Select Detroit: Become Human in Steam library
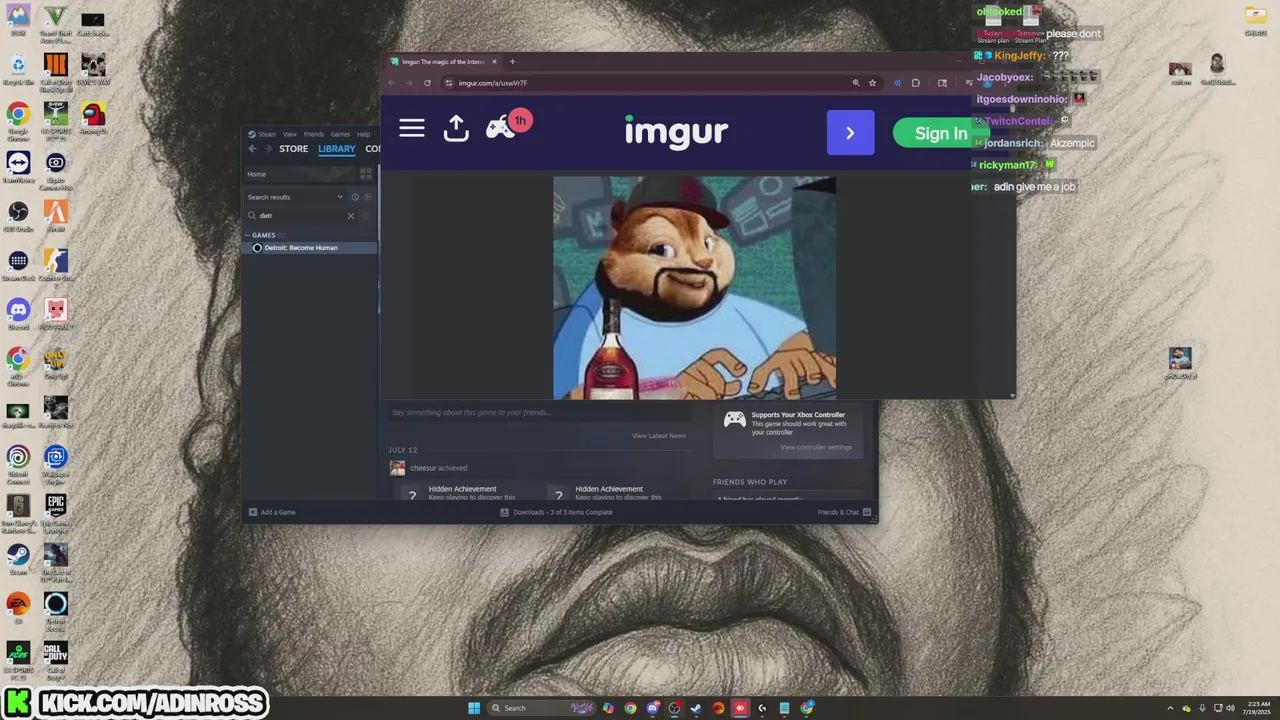Viewport: 1280px width, 720px height. 309,248
